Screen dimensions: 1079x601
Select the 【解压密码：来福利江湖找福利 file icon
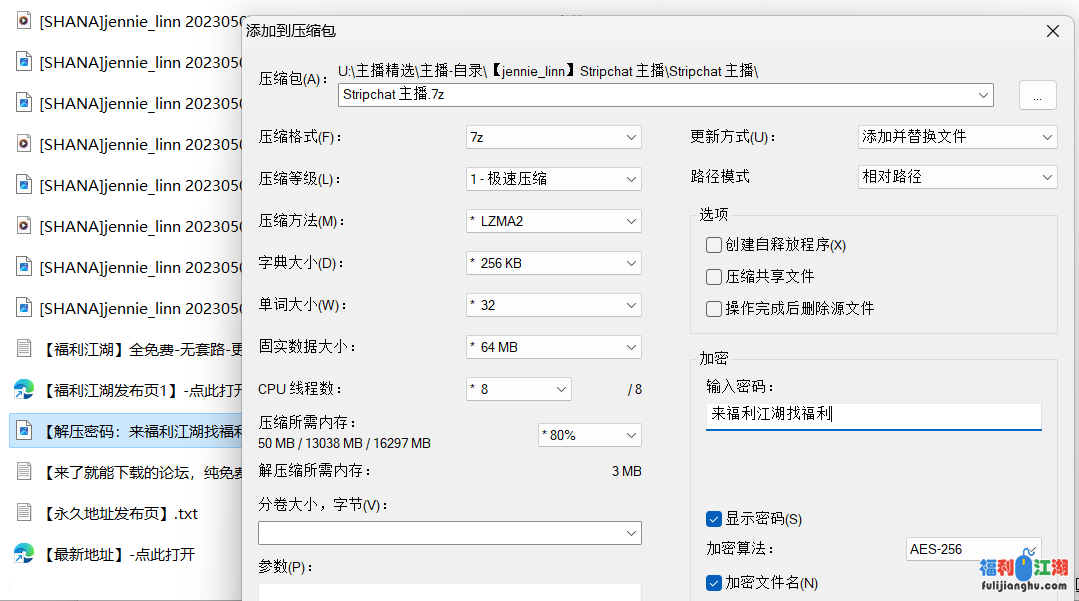tap(23, 431)
